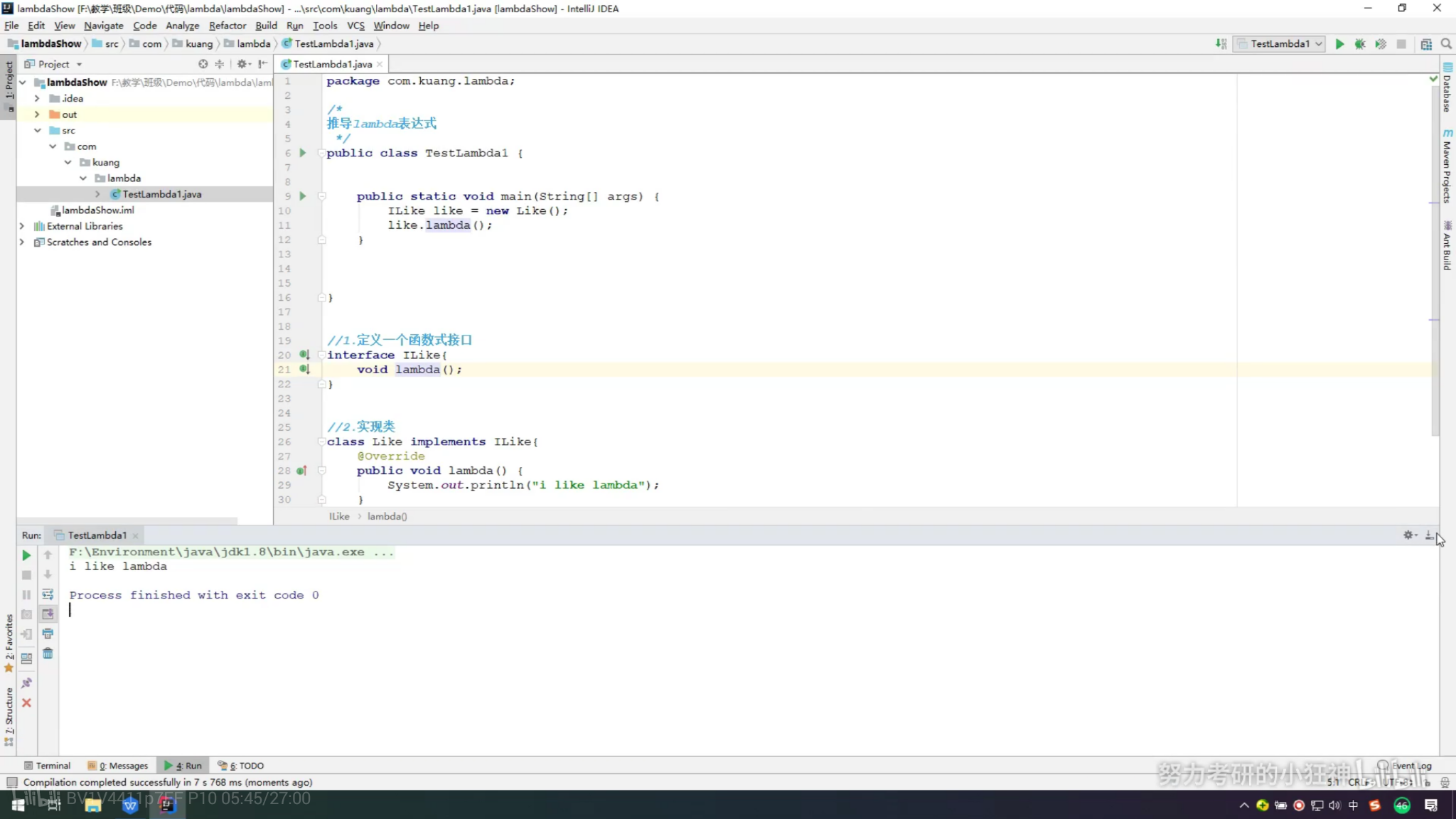Click the gutter marker beside line 28
Image resolution: width=1456 pixels, height=819 pixels.
pos(301,471)
